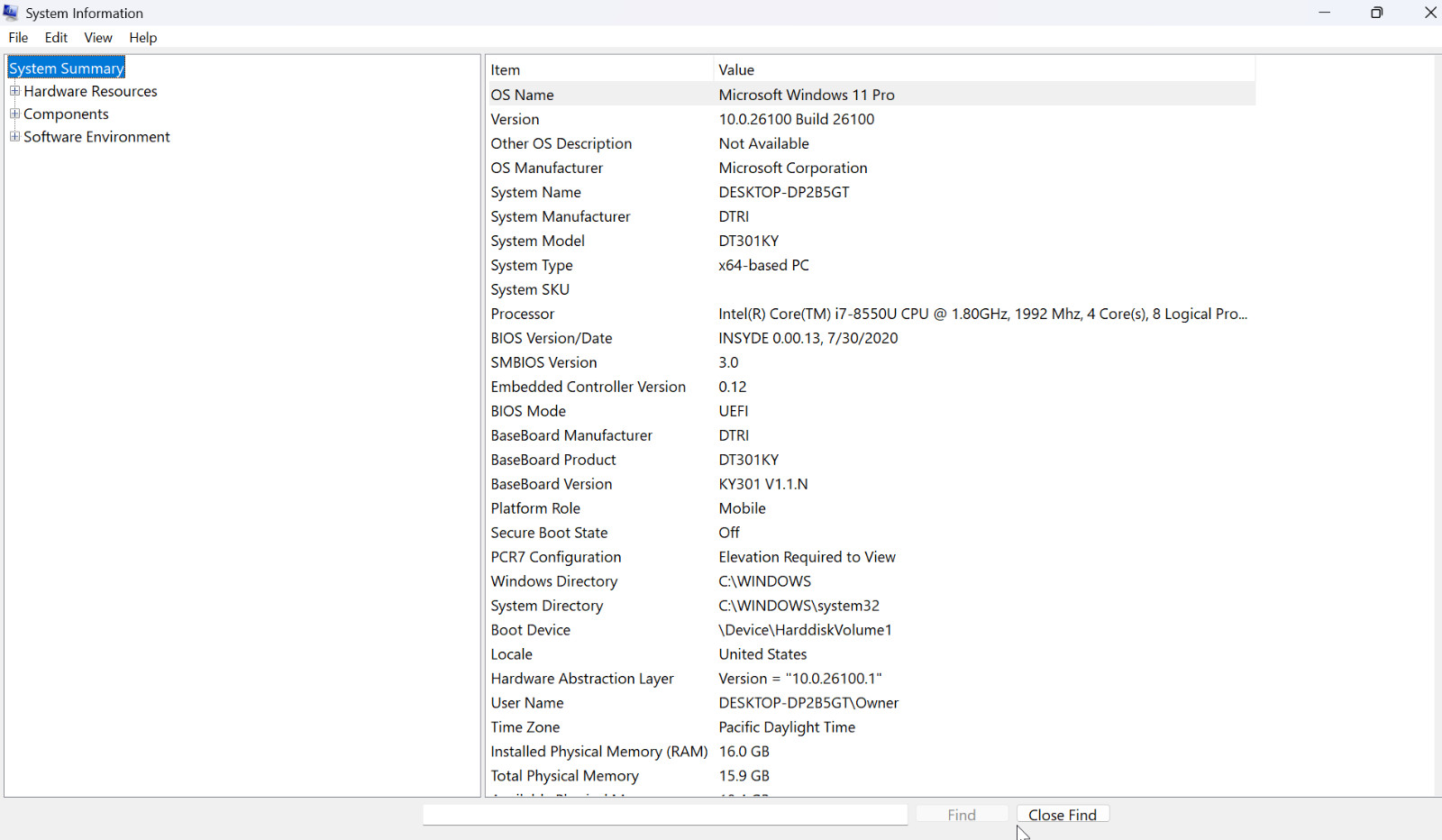Open the Help menu
Screen dimensions: 1442x840
pyautogui.click(x=142, y=38)
